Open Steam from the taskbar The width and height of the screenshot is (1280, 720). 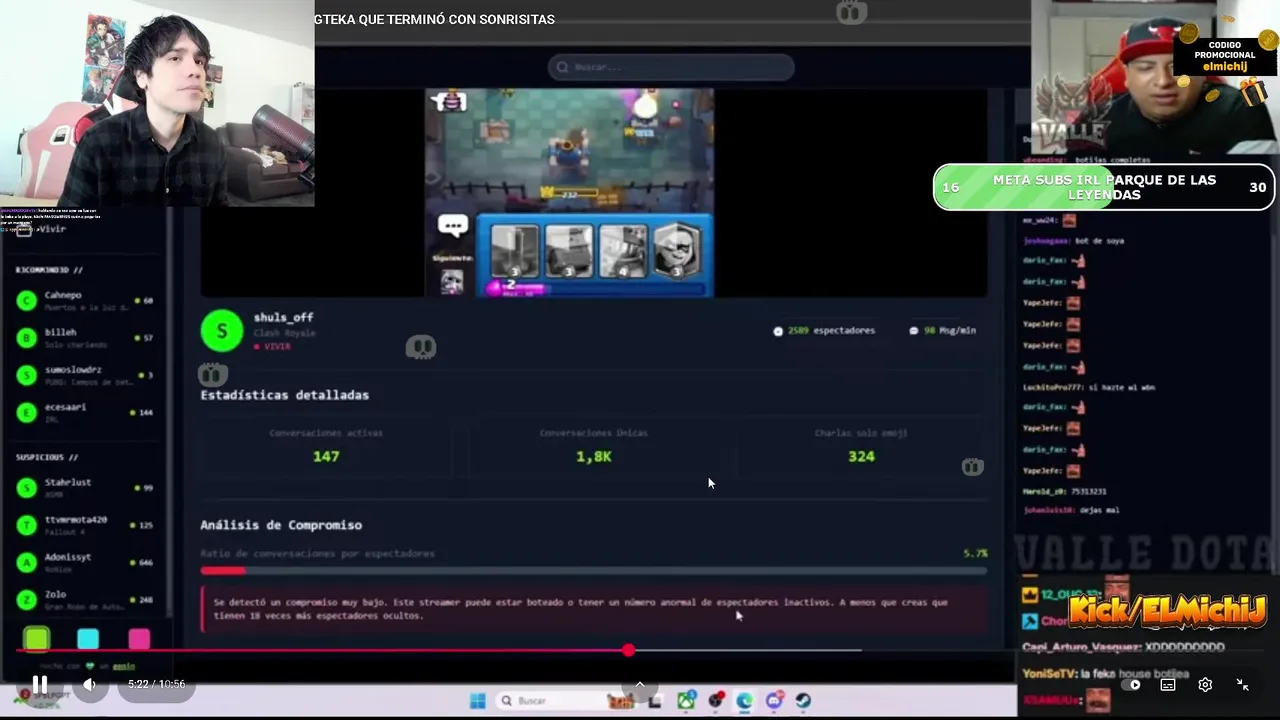(x=803, y=701)
